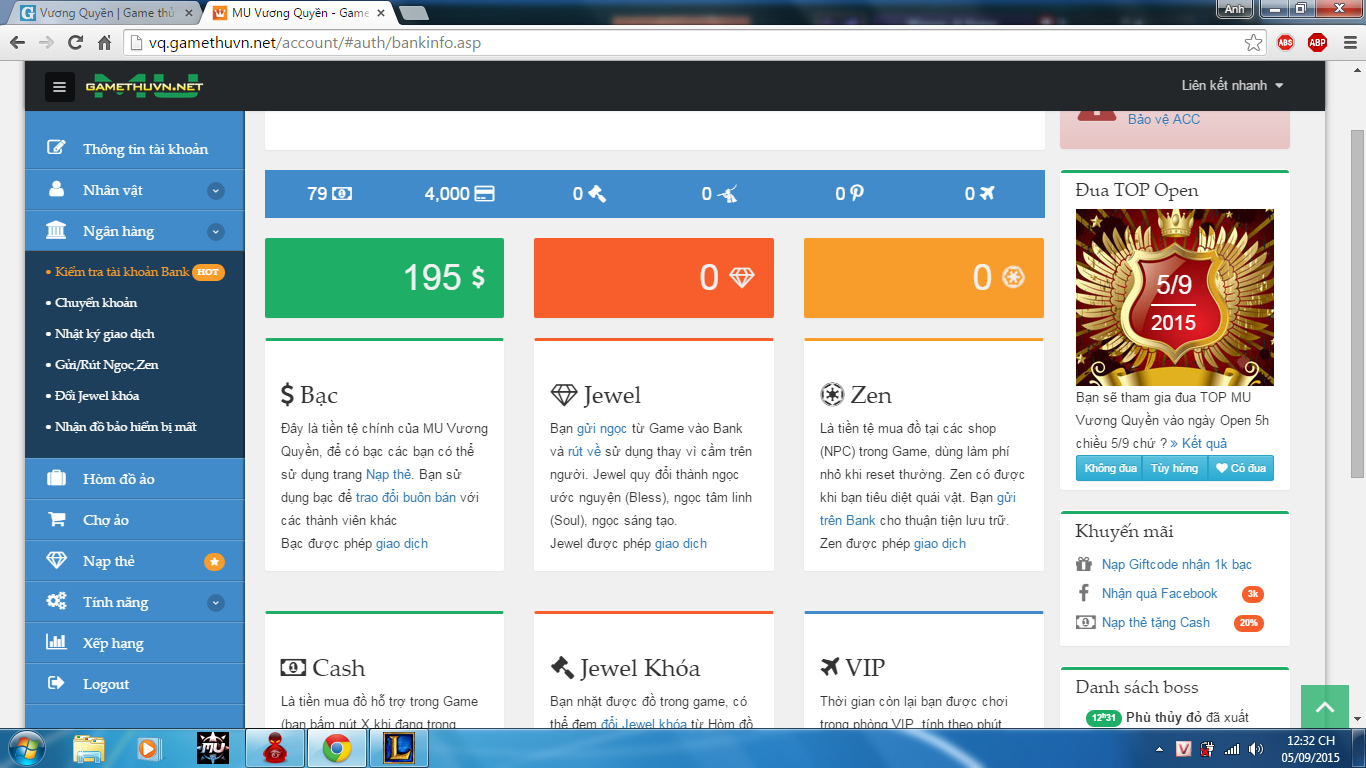This screenshot has width=1366, height=768.
Task: Open "Chuyển khoản" submenu item
Action: [96, 303]
